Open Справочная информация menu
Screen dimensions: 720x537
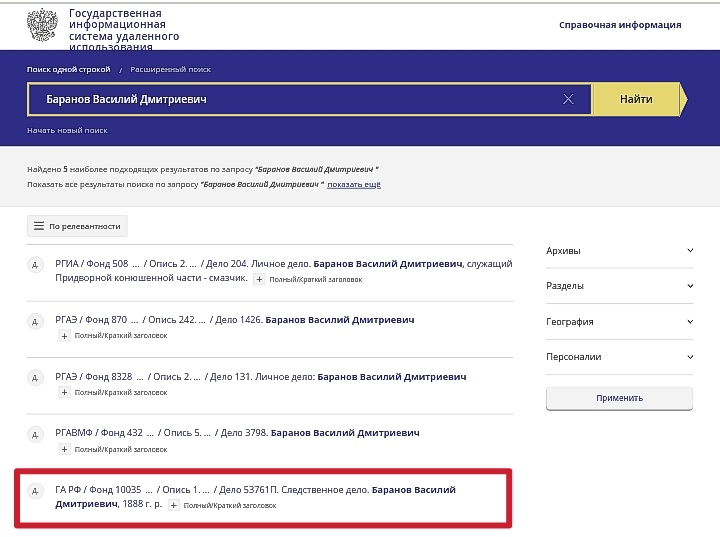620,25
